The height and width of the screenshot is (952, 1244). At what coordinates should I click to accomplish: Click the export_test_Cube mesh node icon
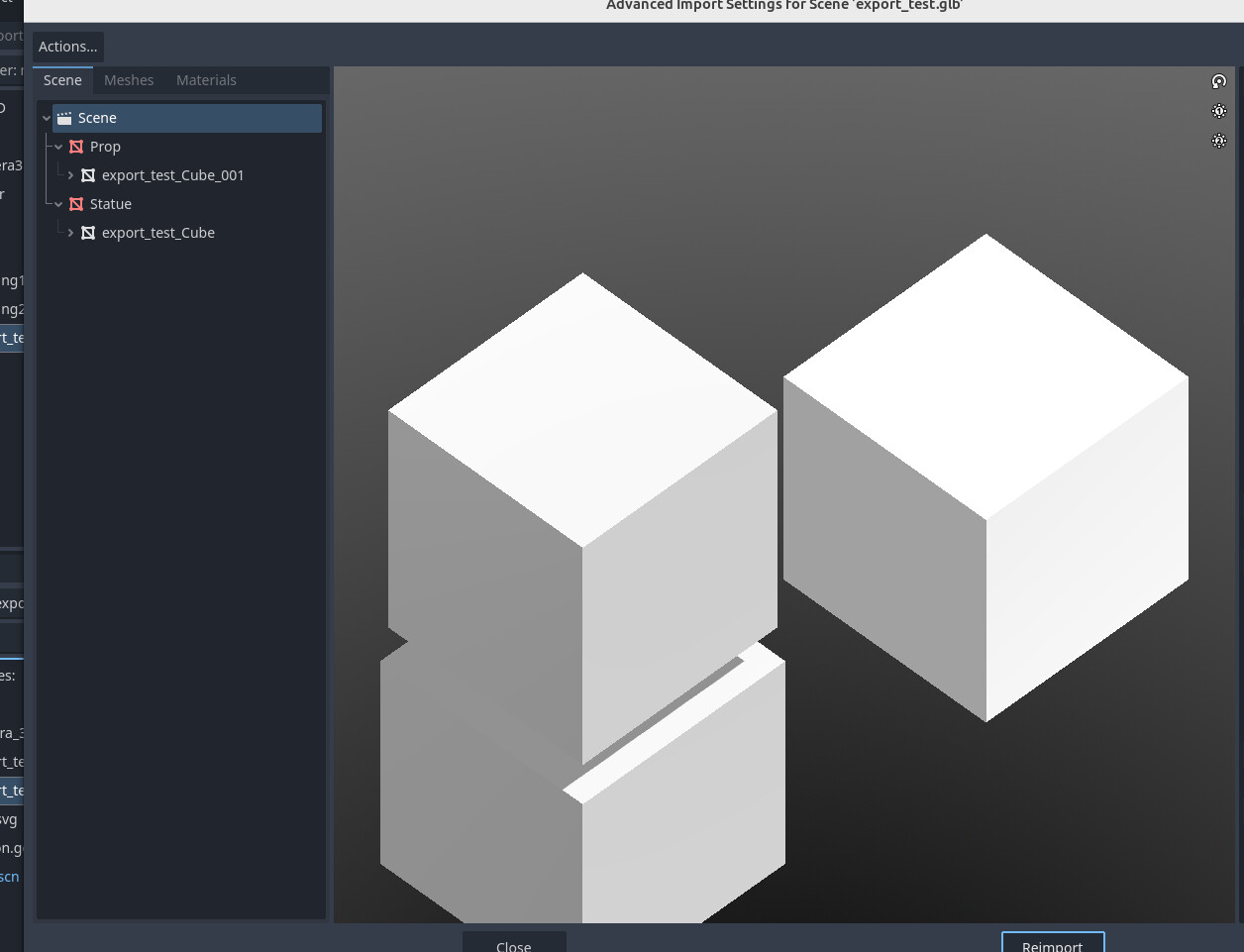88,233
